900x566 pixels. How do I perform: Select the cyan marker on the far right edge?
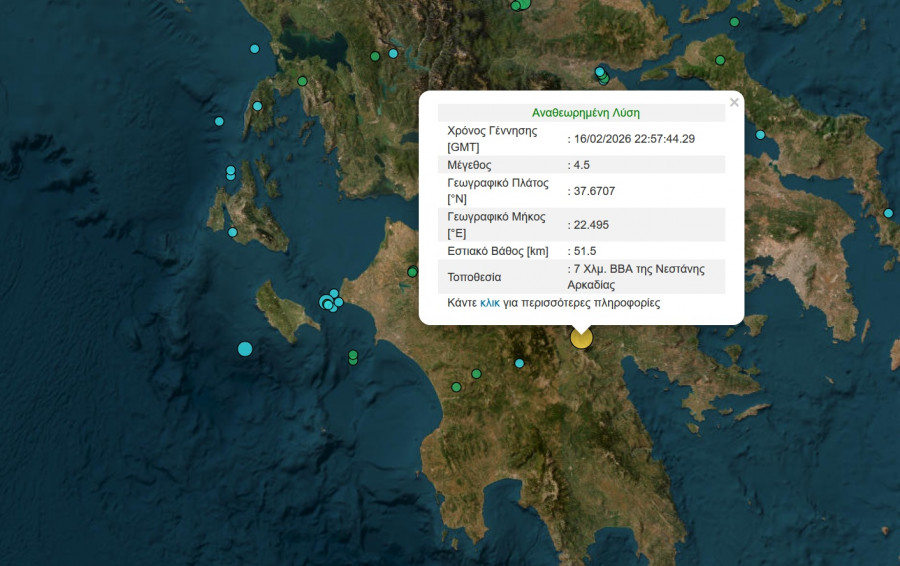(888, 213)
